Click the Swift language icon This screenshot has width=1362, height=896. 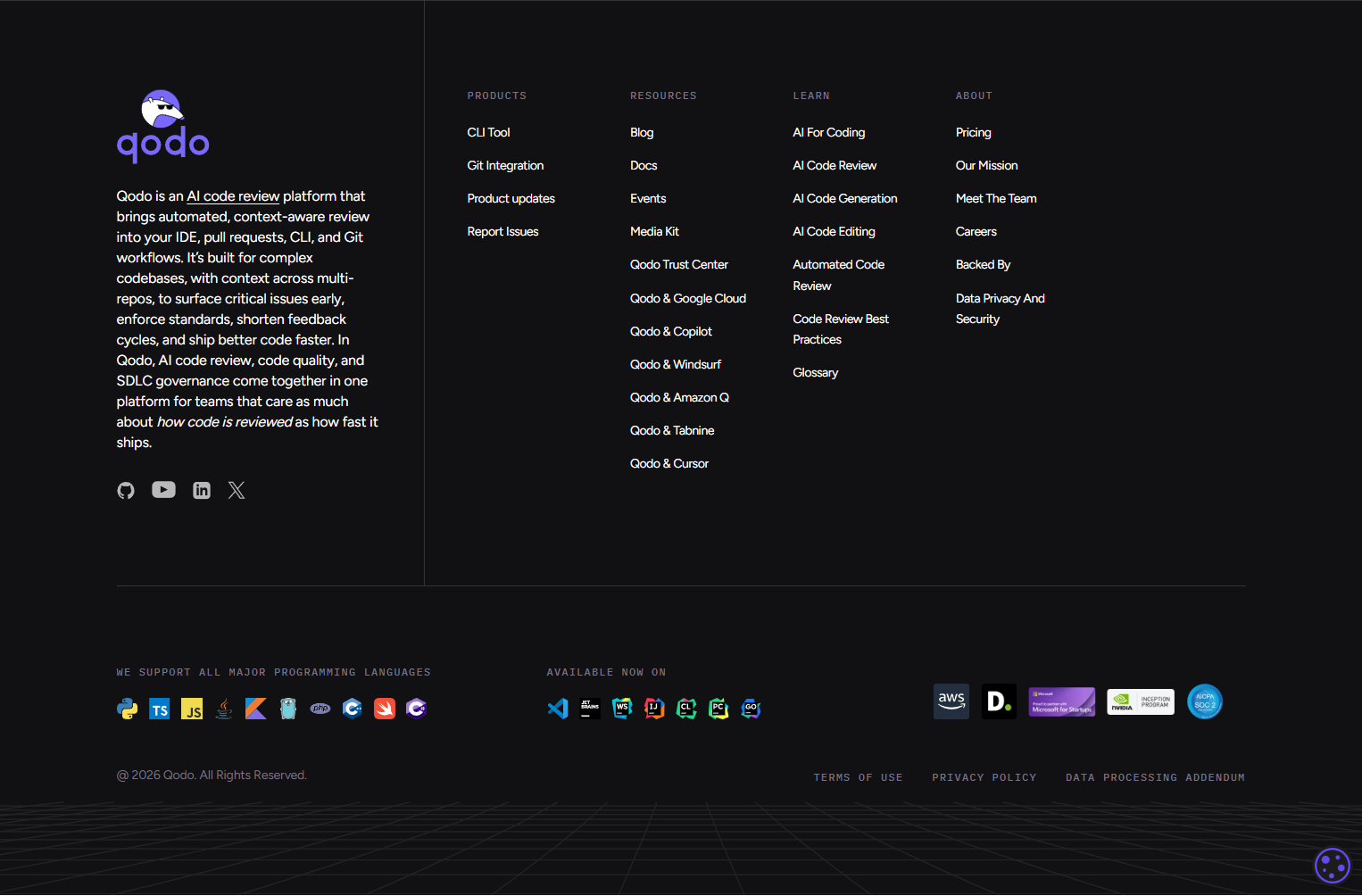(385, 709)
